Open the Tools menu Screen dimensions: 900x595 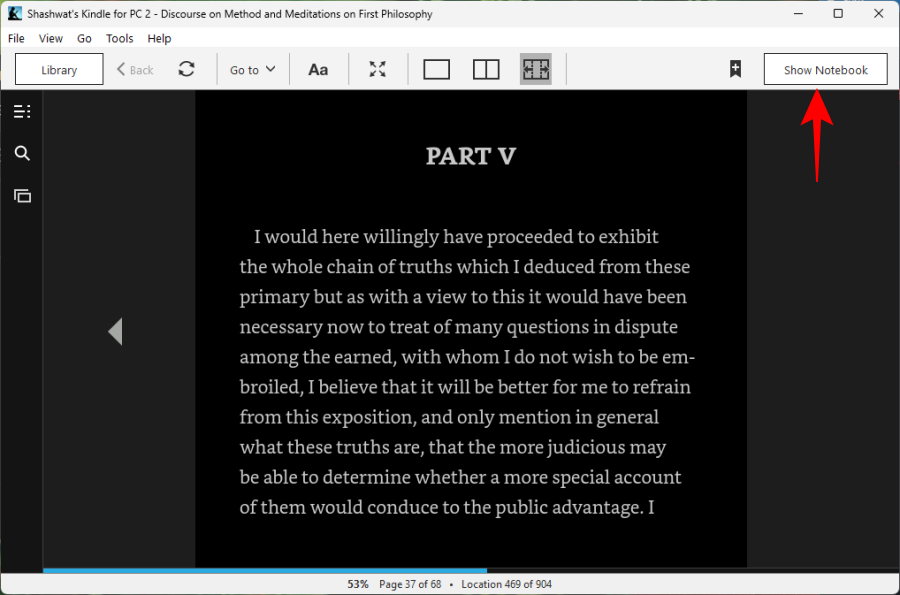[119, 38]
